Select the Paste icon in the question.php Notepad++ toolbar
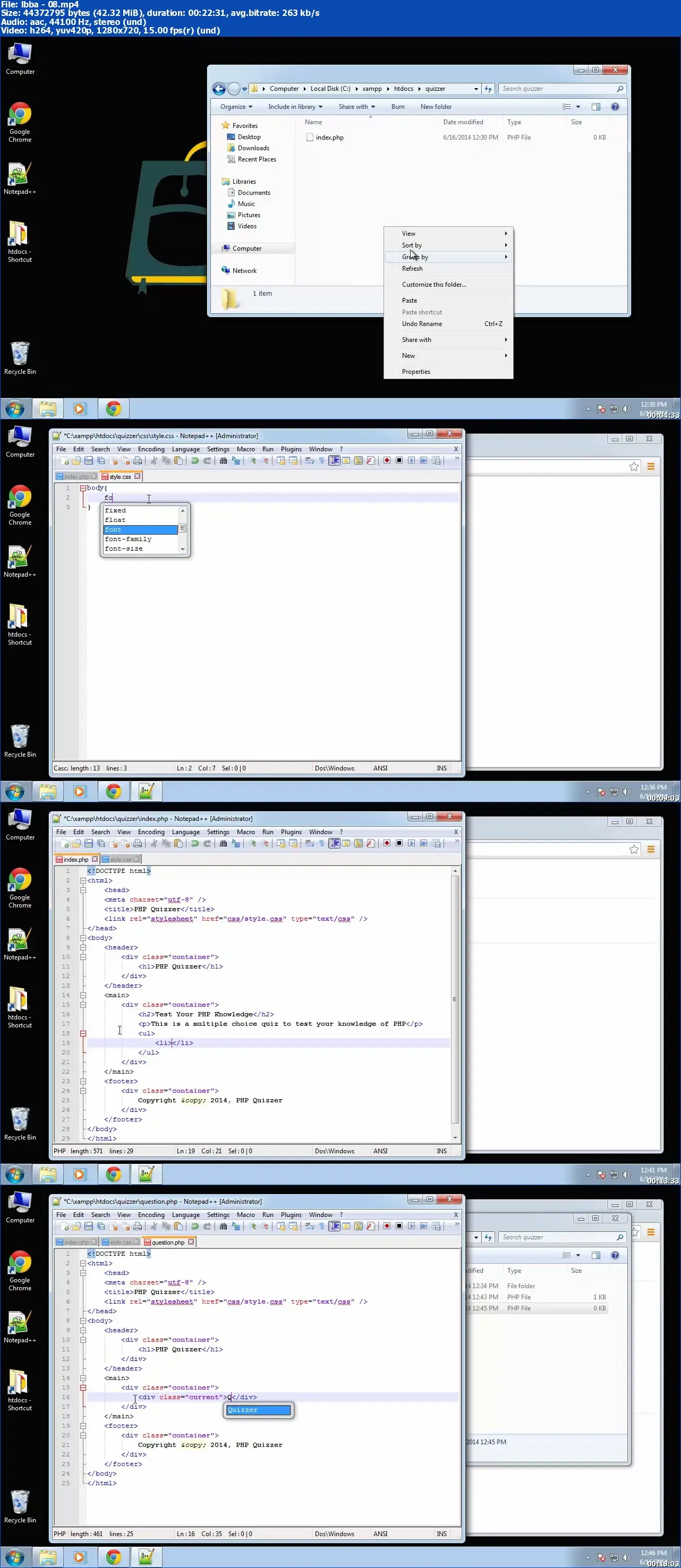The width and height of the screenshot is (681, 1568). pyautogui.click(x=178, y=1227)
